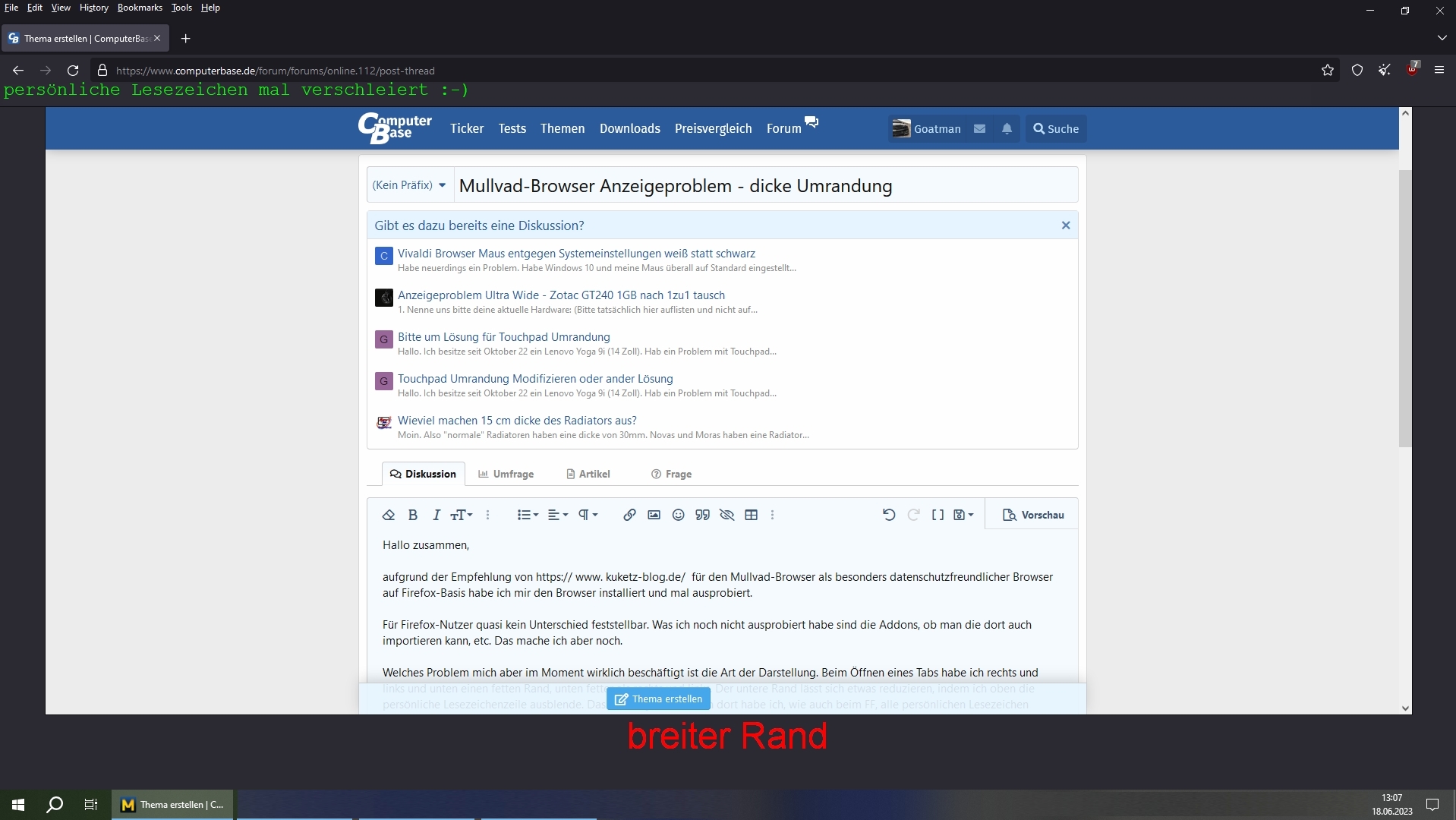Open the Tests navigation item
Screen dimensions: 1456x820
tap(512, 128)
